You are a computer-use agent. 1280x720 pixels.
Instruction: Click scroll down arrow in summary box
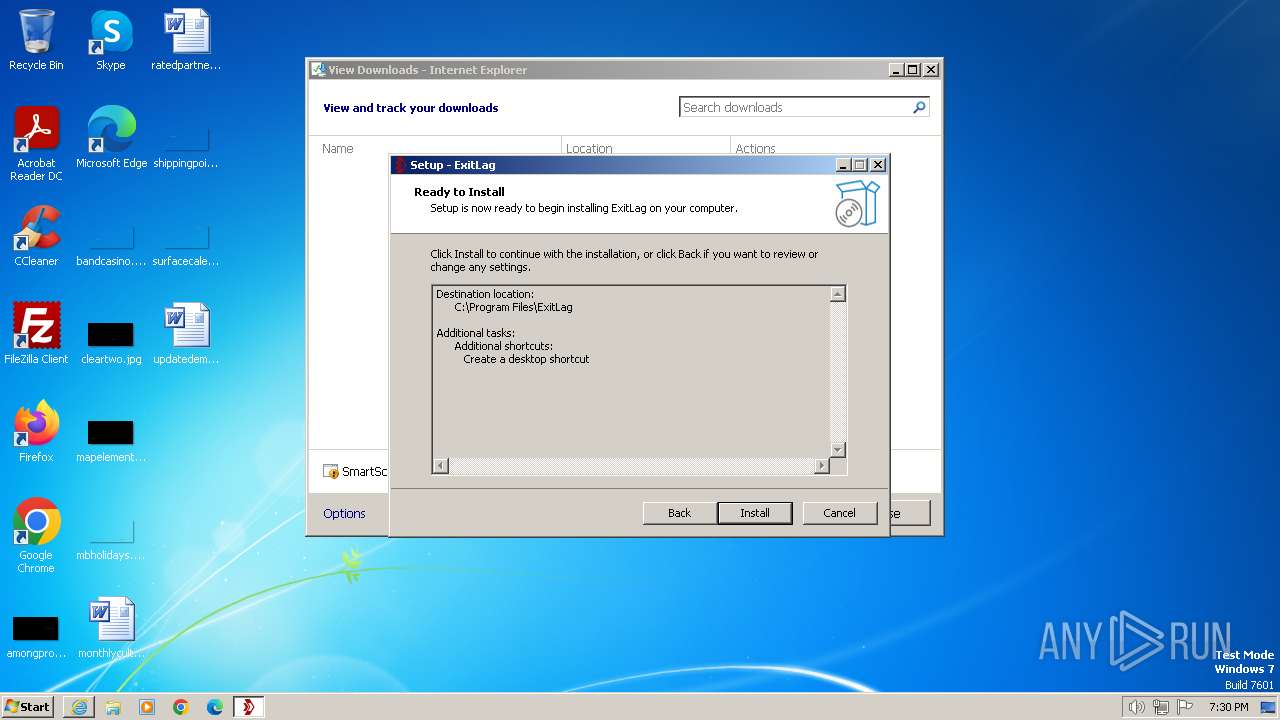838,450
